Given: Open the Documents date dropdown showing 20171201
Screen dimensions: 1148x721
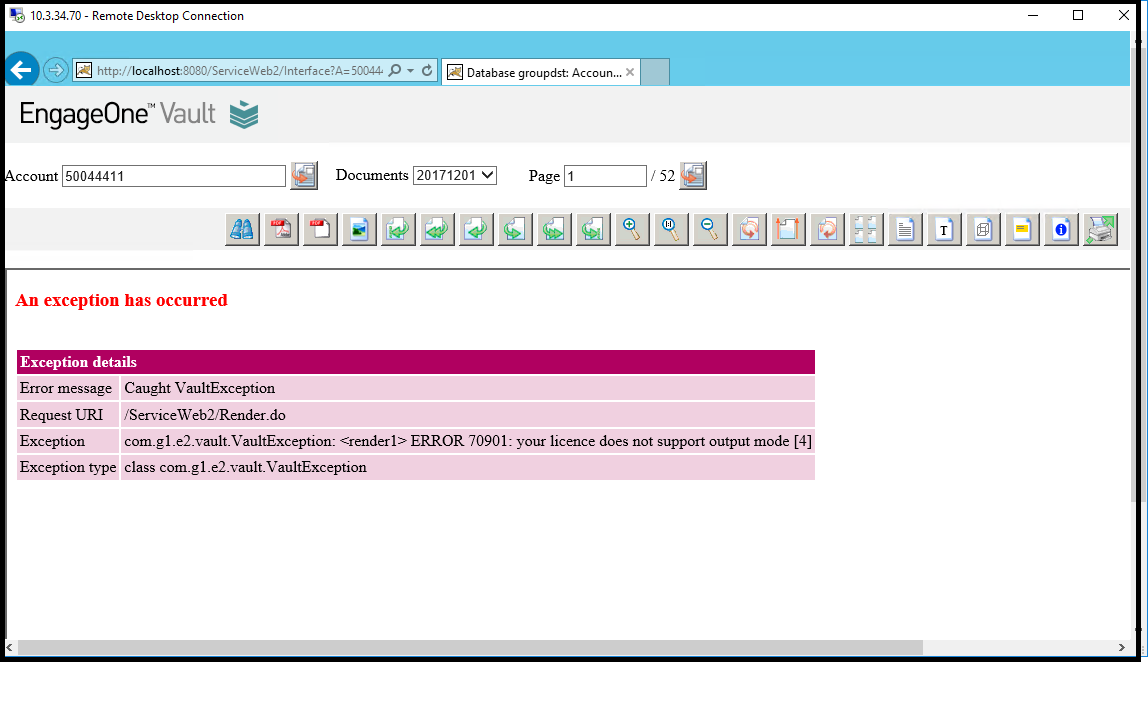Looking at the screenshot, I should click(455, 174).
